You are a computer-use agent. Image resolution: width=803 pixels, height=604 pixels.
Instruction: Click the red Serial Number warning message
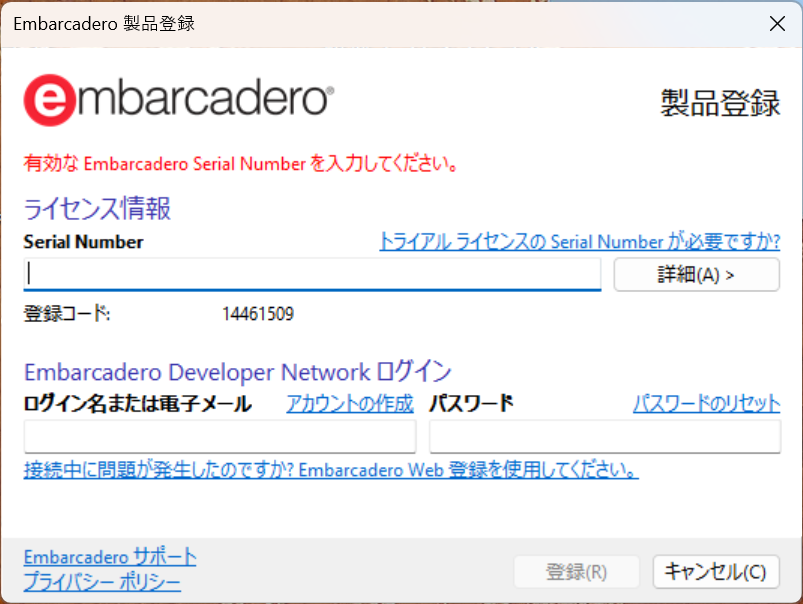pyautogui.click(x=241, y=164)
